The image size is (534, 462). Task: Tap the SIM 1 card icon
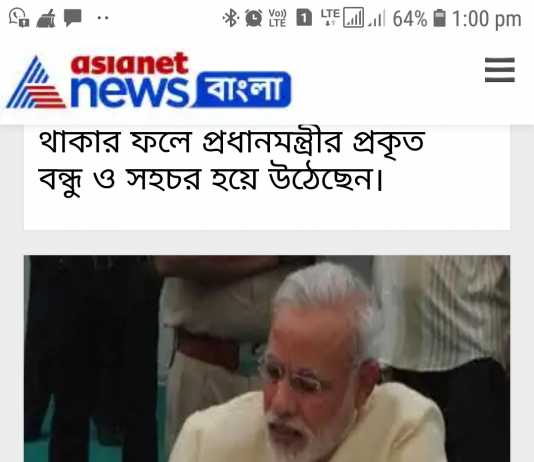click(x=304, y=18)
